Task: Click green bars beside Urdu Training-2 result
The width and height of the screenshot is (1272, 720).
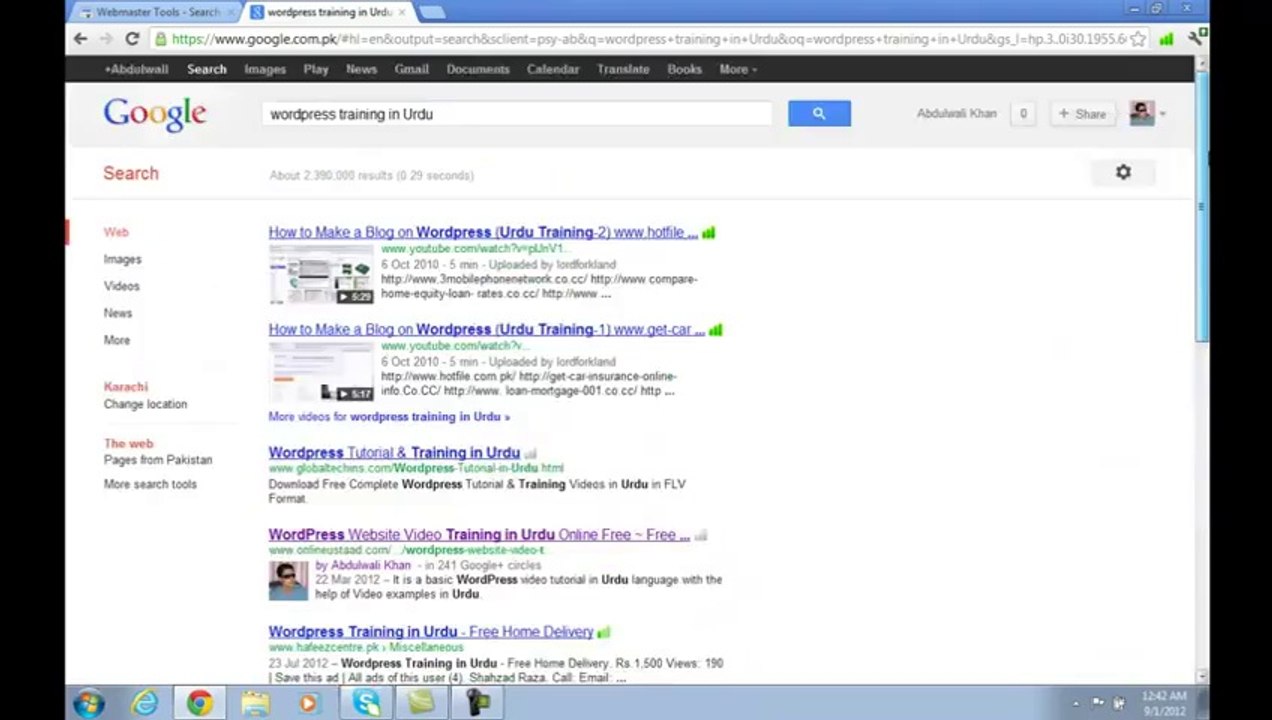Action: pos(709,233)
